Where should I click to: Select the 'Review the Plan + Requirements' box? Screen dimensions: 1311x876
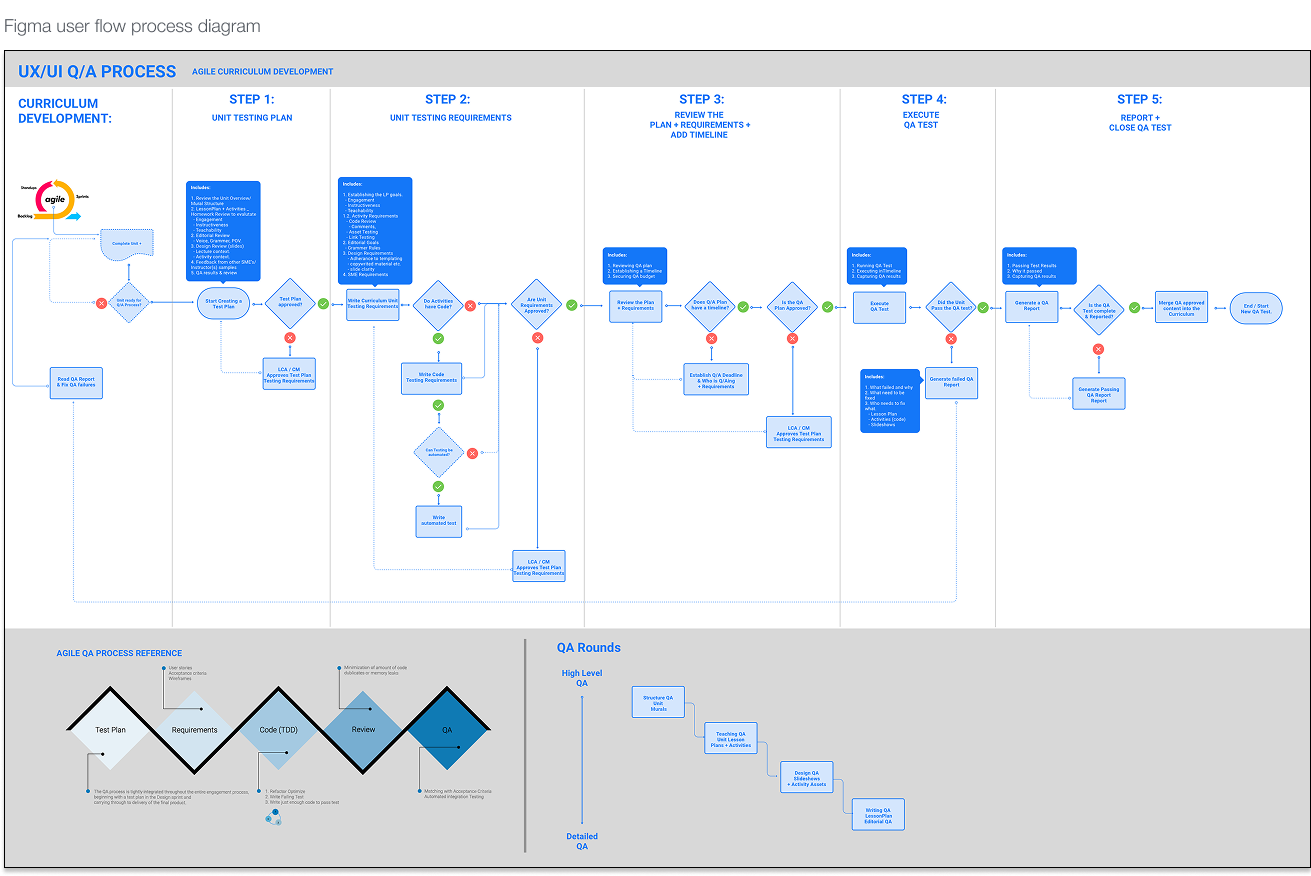pos(635,305)
